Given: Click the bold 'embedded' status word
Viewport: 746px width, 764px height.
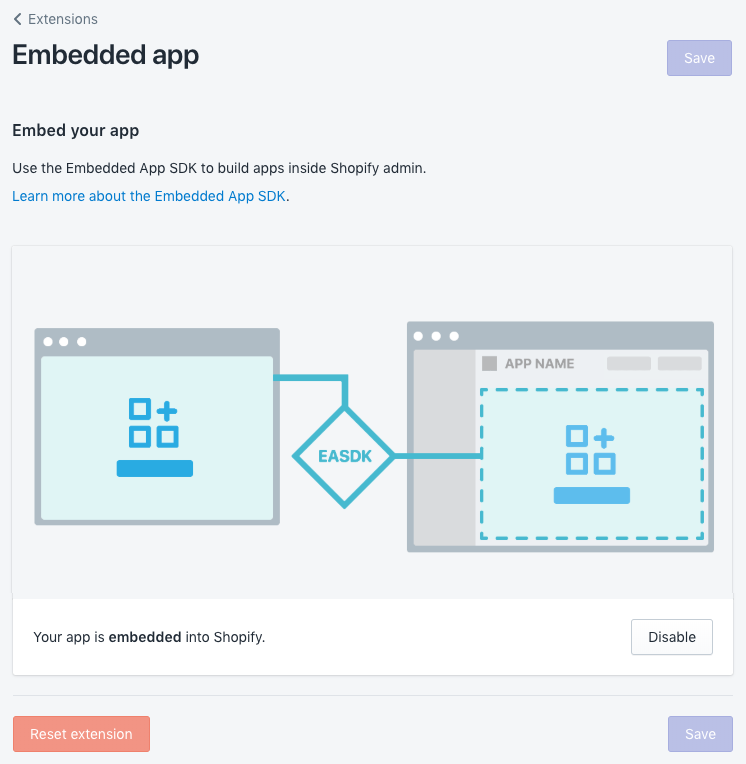Looking at the screenshot, I should click(x=145, y=636).
